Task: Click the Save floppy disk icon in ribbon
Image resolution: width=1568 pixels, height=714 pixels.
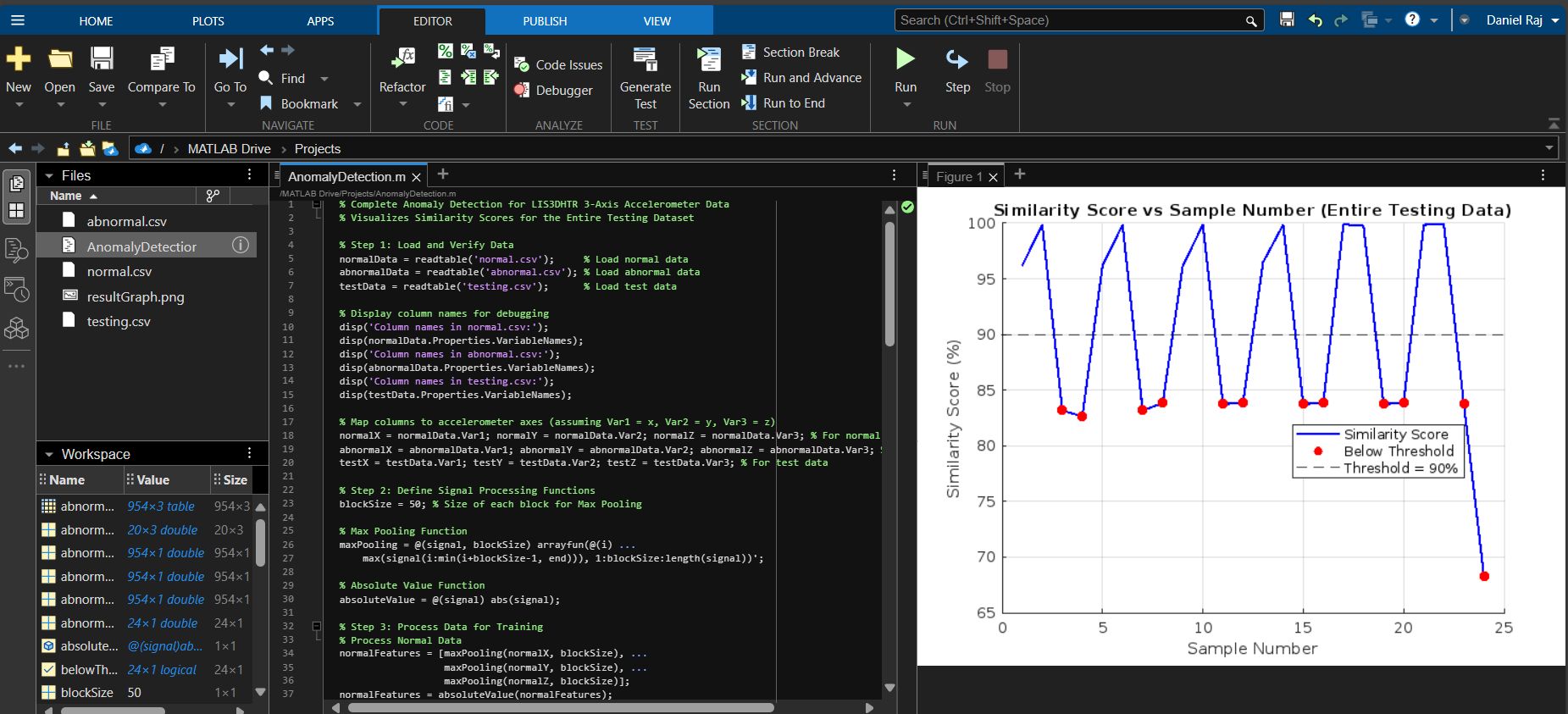Action: tap(102, 58)
